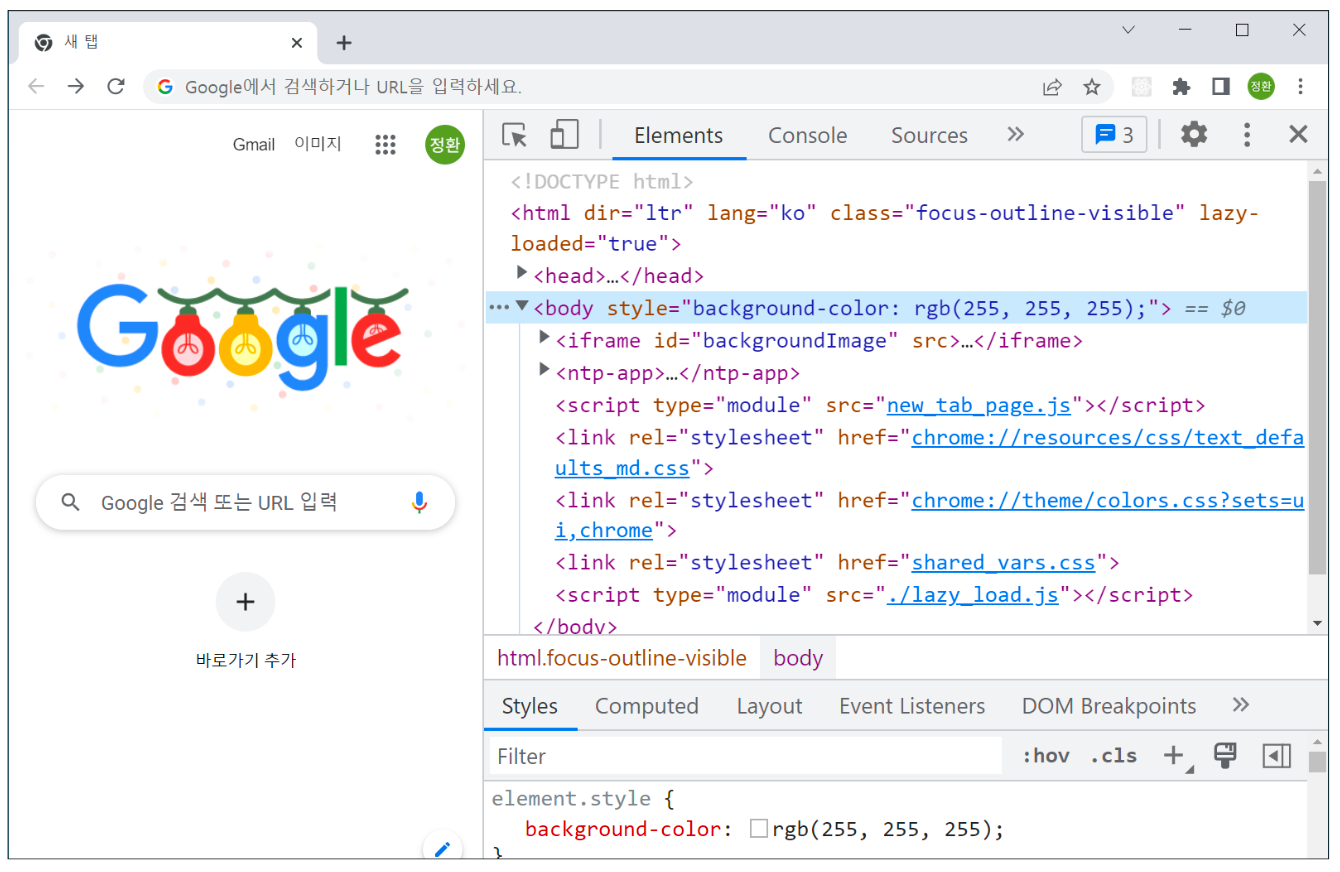Open the Computed styles tab

click(647, 706)
